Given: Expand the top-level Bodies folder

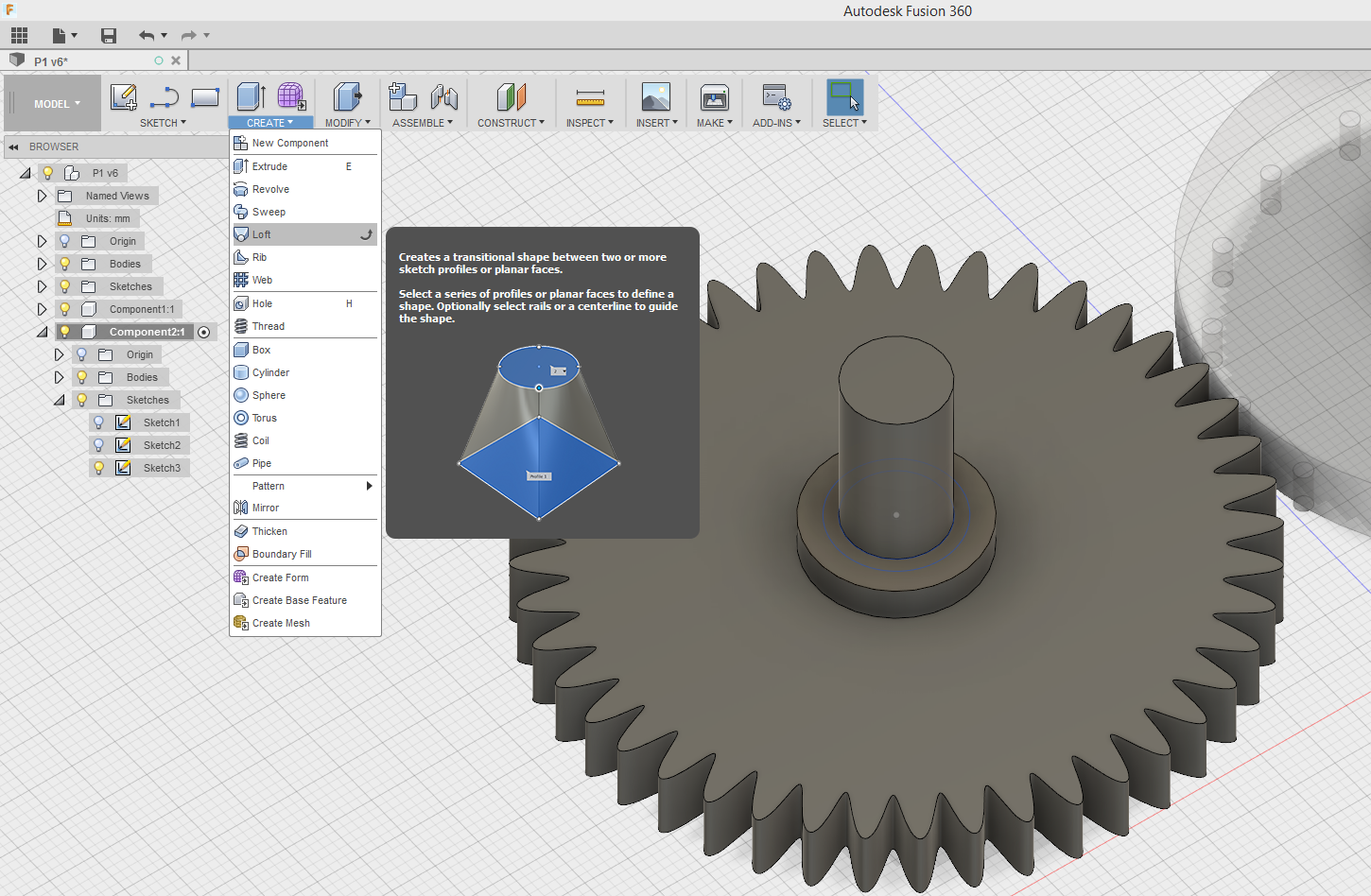Looking at the screenshot, I should [42, 264].
